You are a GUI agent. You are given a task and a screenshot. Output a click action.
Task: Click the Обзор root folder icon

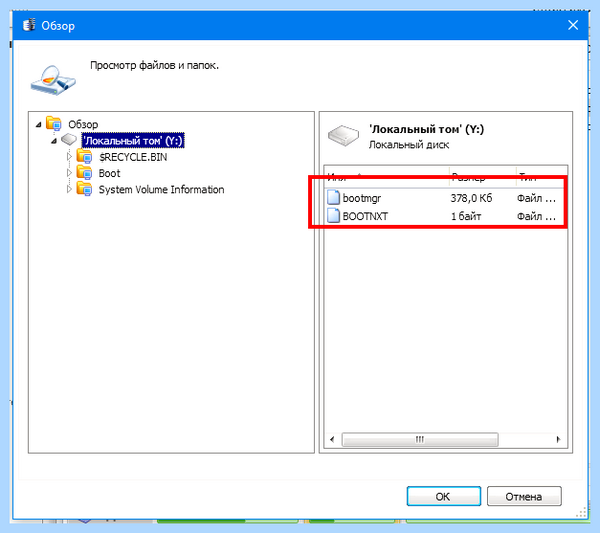54,123
